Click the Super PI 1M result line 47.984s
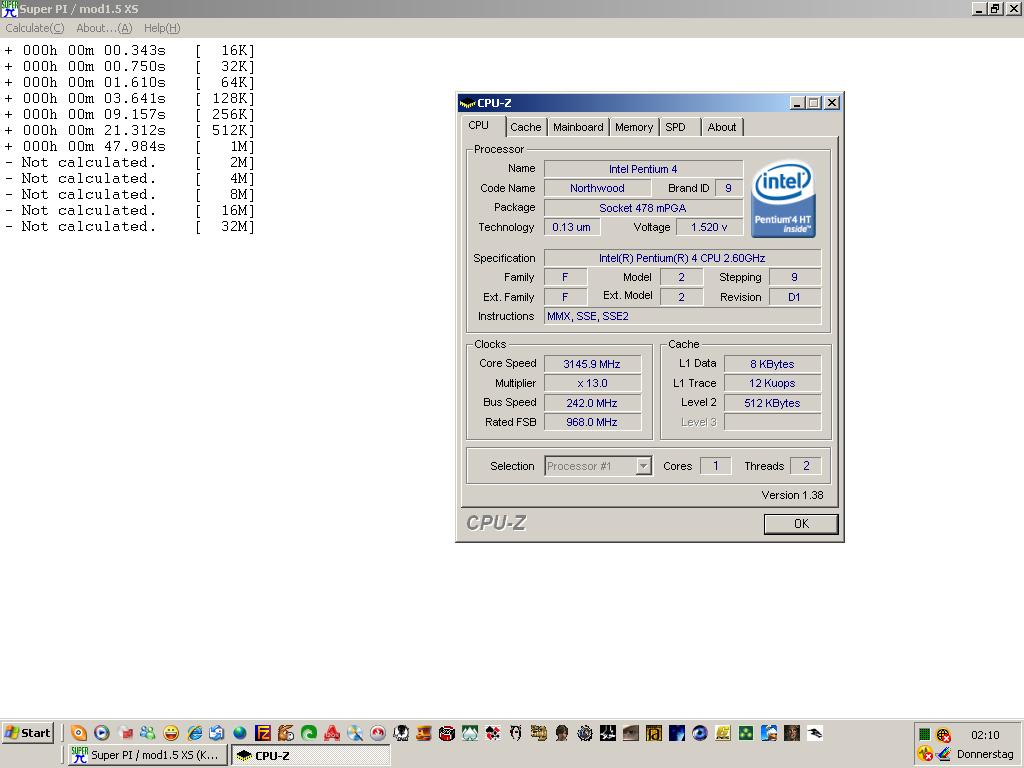 [129, 146]
